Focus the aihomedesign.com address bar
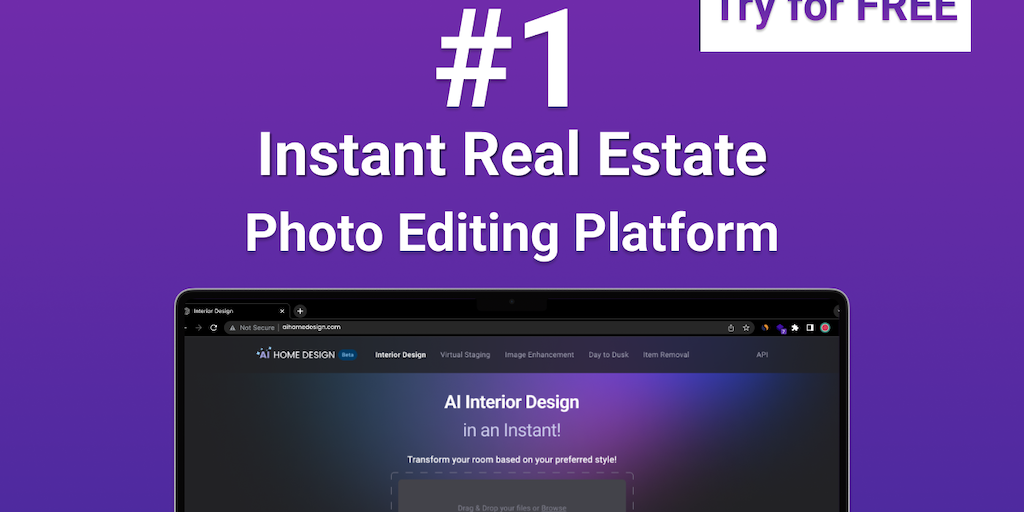The width and height of the screenshot is (1024, 512). pos(489,328)
